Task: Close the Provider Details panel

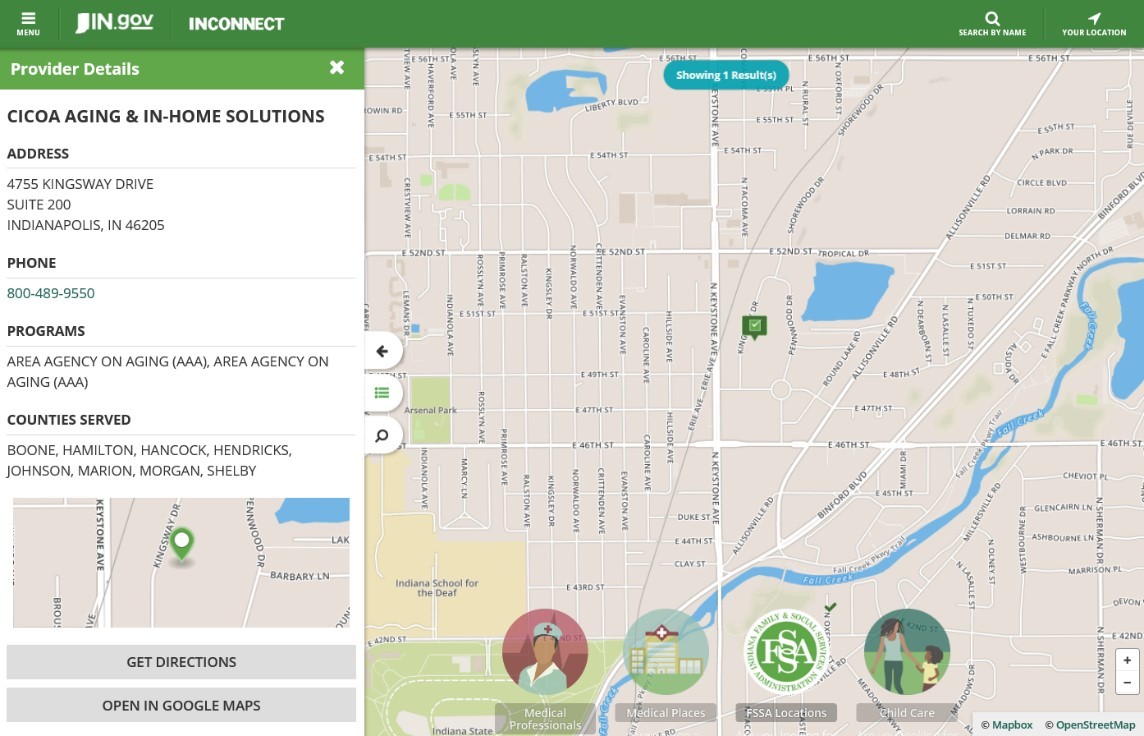Action: 337,68
